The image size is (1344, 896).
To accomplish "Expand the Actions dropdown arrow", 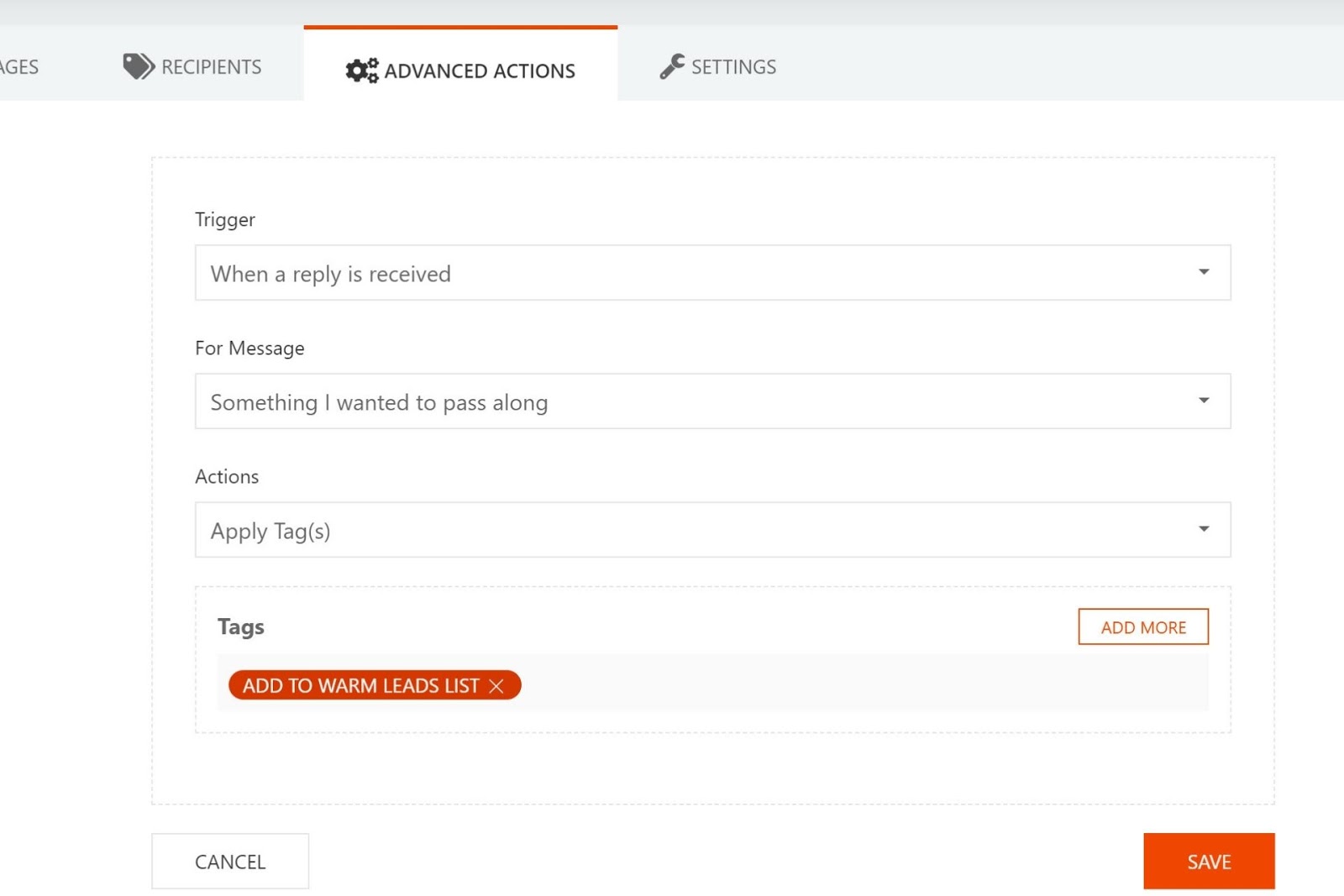I will tap(1203, 529).
